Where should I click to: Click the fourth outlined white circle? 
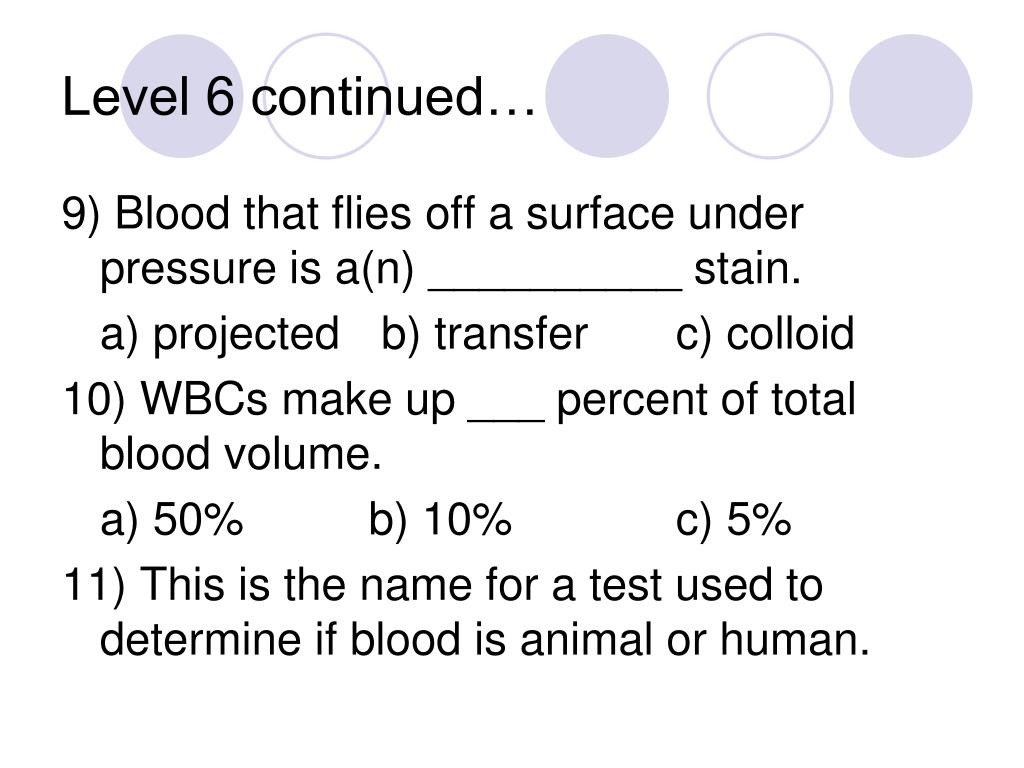(x=770, y=96)
